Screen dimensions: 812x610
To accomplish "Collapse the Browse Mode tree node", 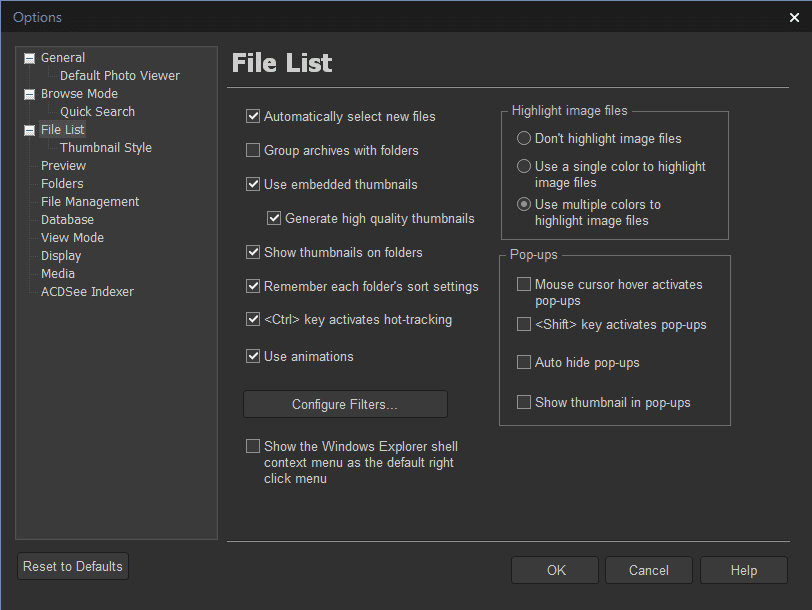I will [x=29, y=94].
